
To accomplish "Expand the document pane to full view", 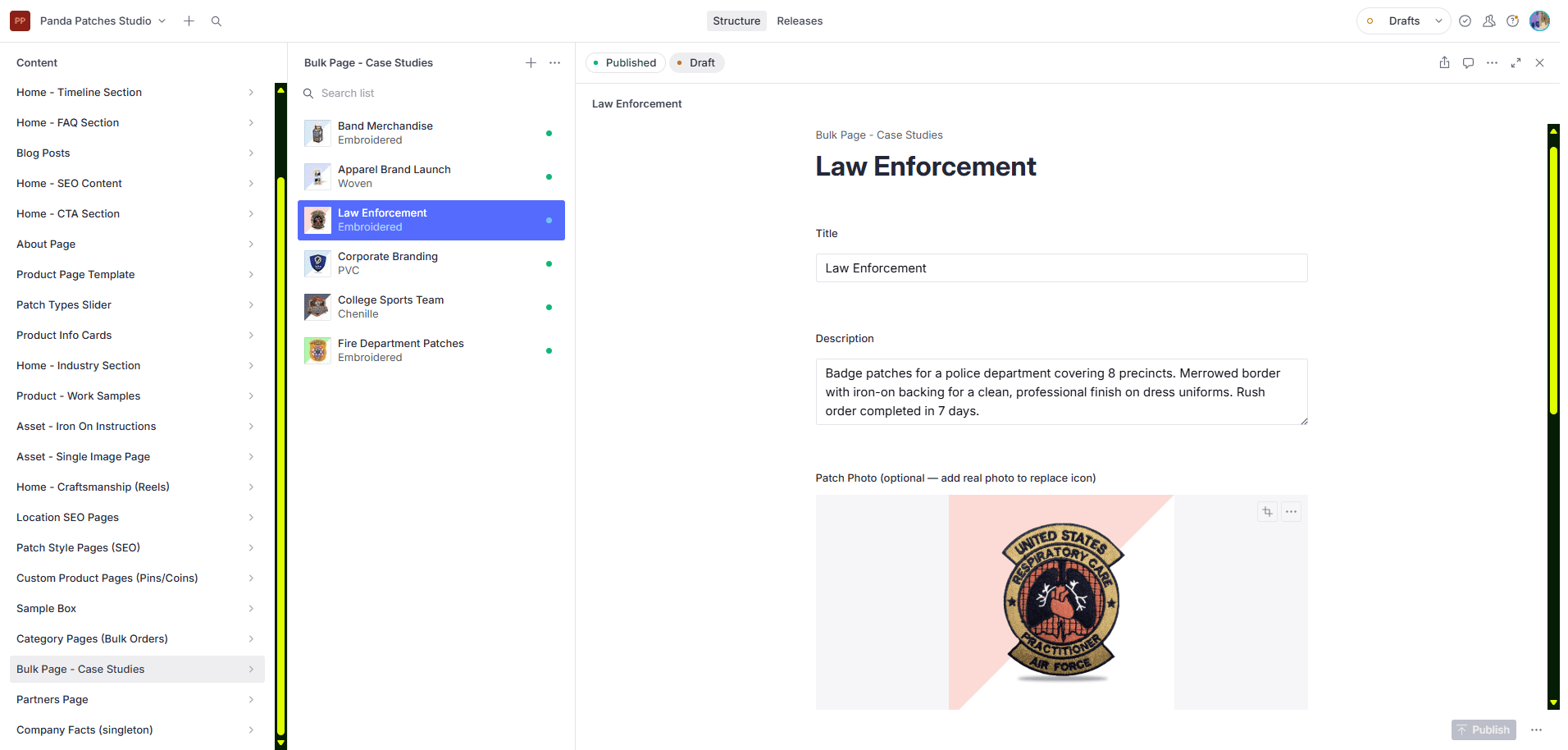I will [1516, 63].
